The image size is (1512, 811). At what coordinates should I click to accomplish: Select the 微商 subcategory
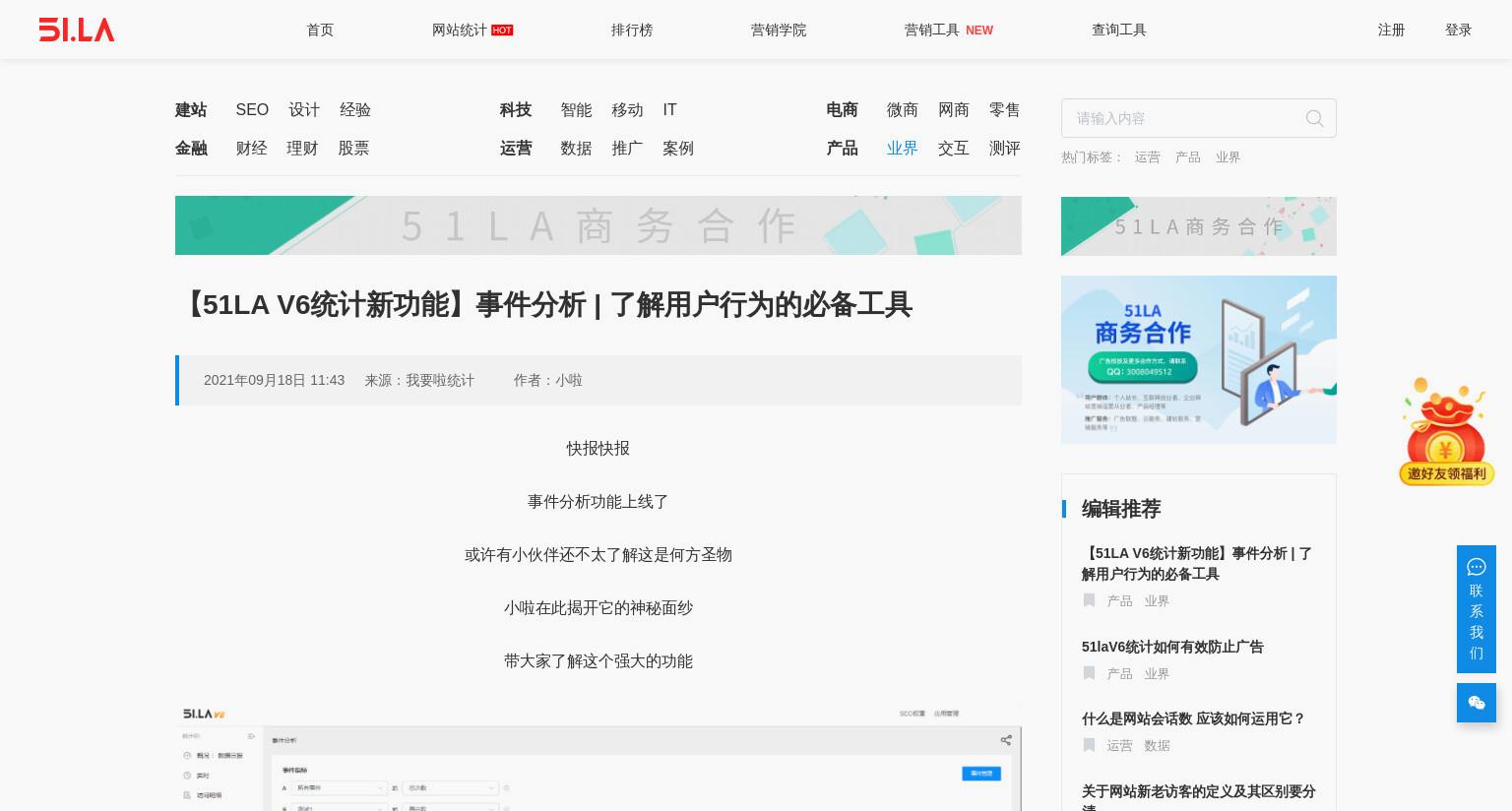pyautogui.click(x=903, y=109)
